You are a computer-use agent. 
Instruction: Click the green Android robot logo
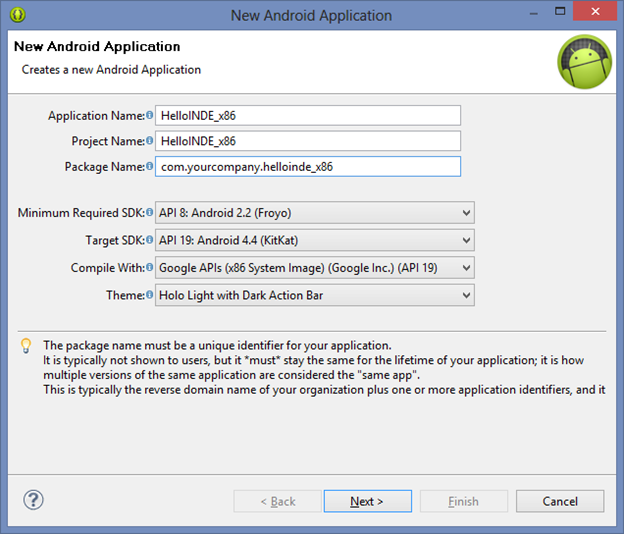(x=584, y=62)
